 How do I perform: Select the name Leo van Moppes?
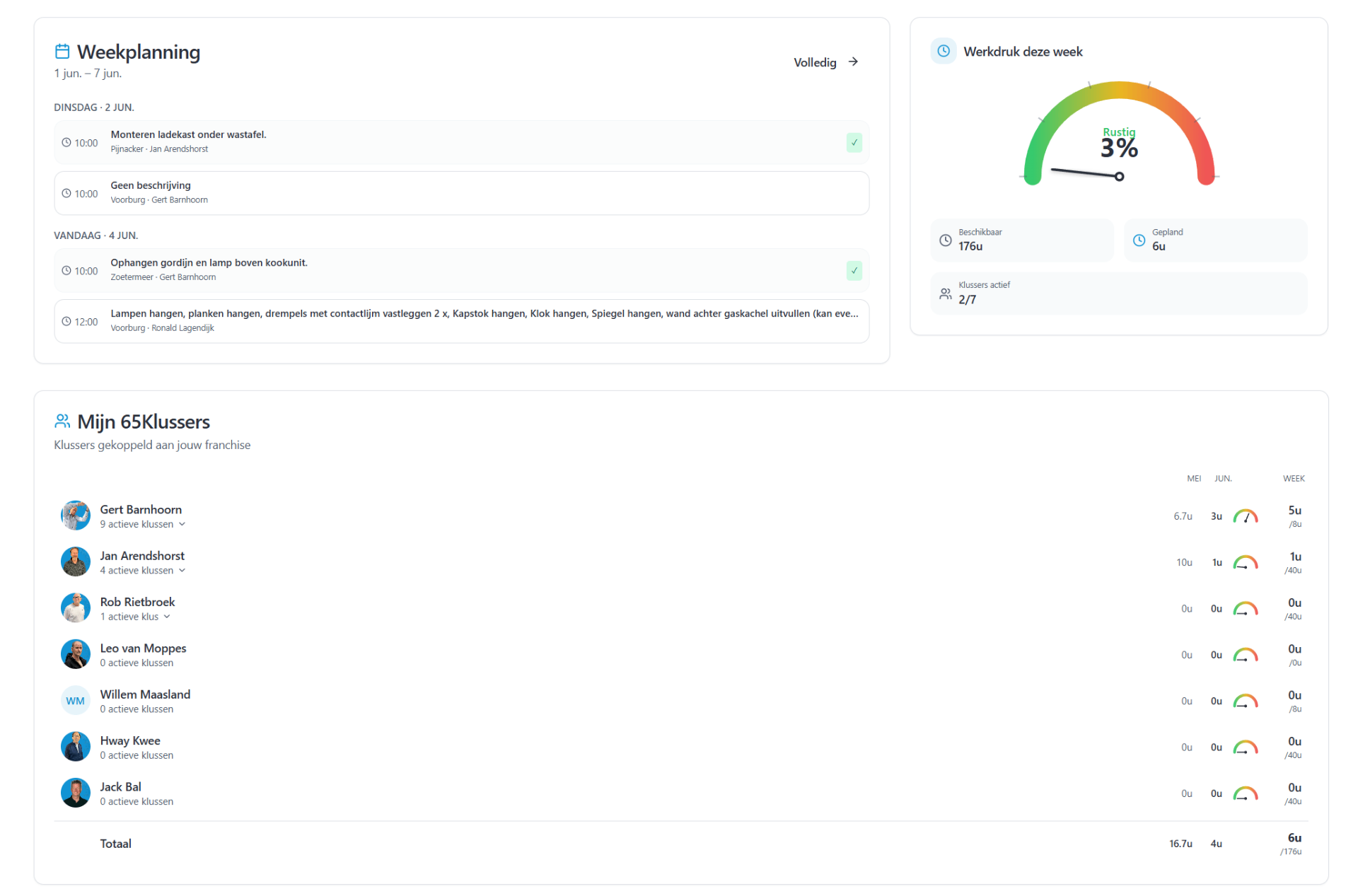[x=143, y=648]
